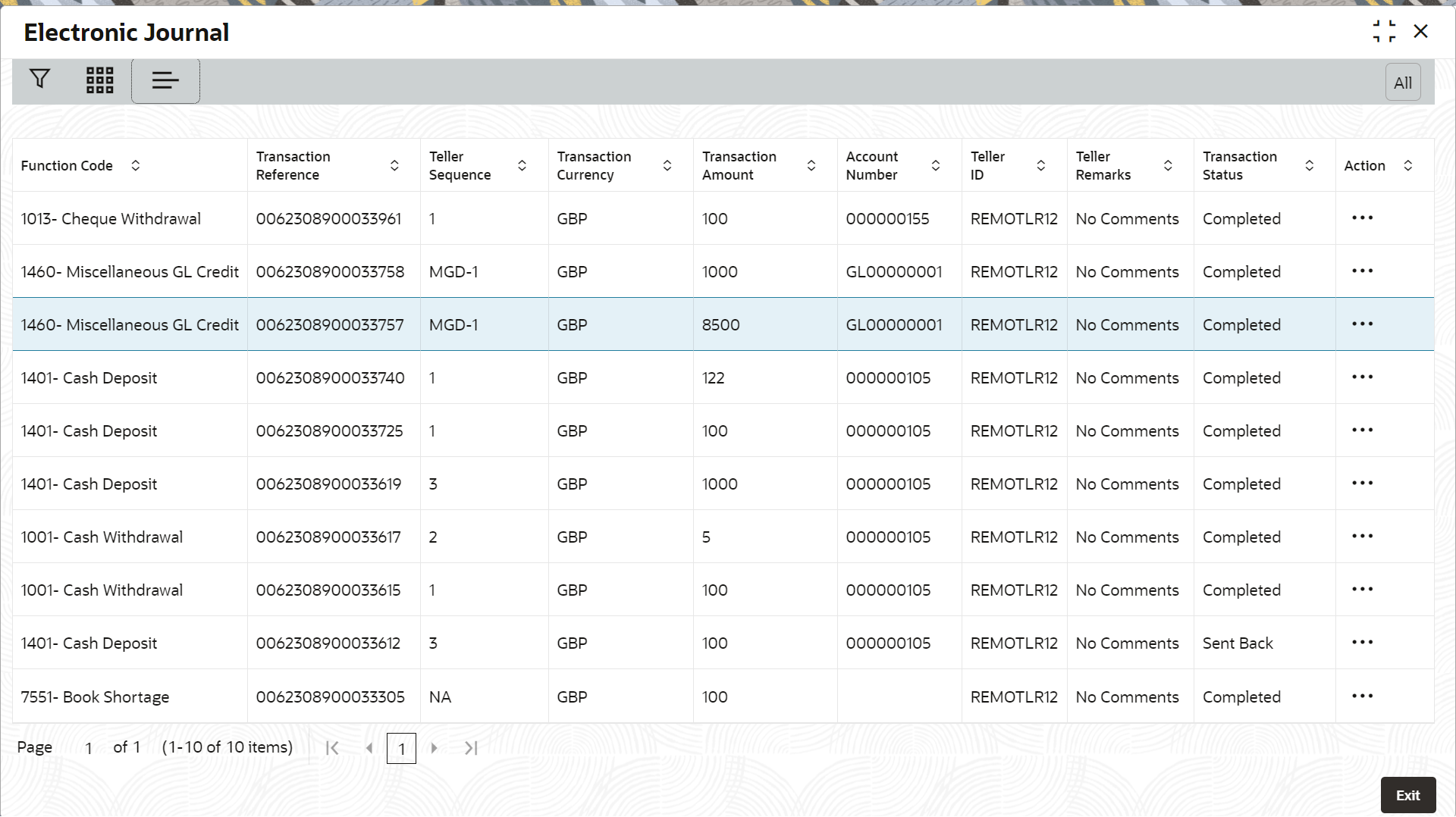The image size is (1456, 817).
Task: Sort by Function Code column
Action: pos(135,165)
